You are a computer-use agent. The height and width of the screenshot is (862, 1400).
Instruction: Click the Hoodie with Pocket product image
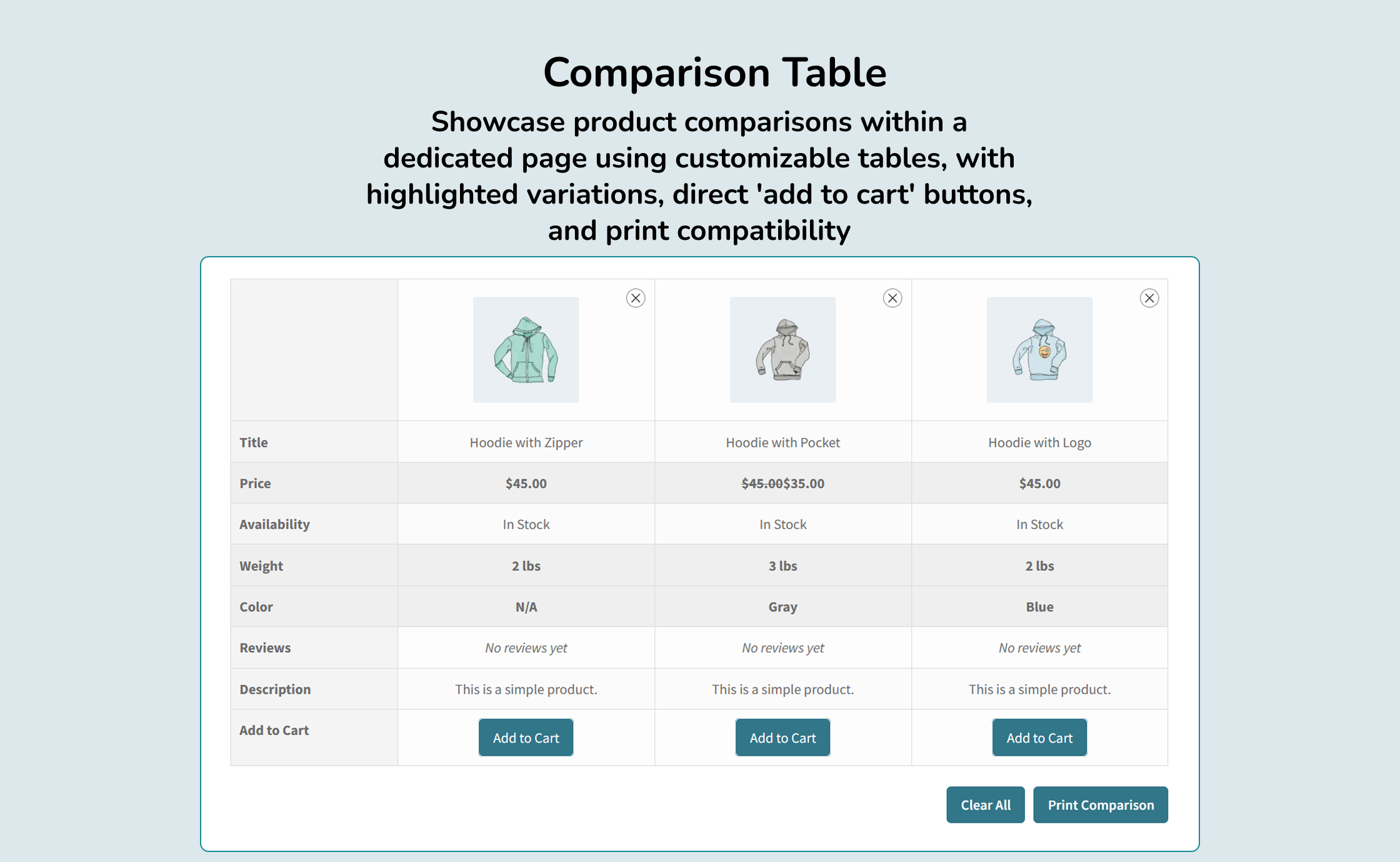click(782, 350)
